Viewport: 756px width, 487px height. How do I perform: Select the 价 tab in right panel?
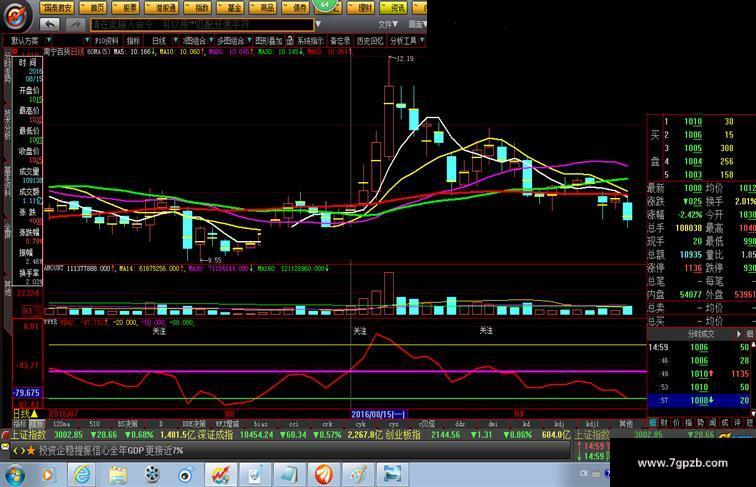(x=676, y=422)
